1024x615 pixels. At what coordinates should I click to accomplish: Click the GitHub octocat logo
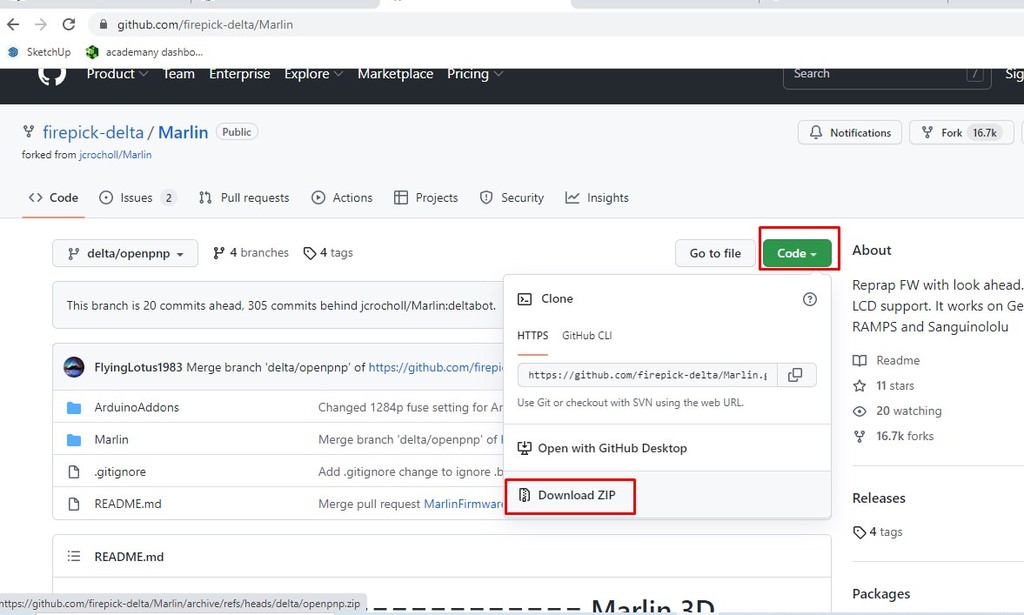(x=52, y=74)
